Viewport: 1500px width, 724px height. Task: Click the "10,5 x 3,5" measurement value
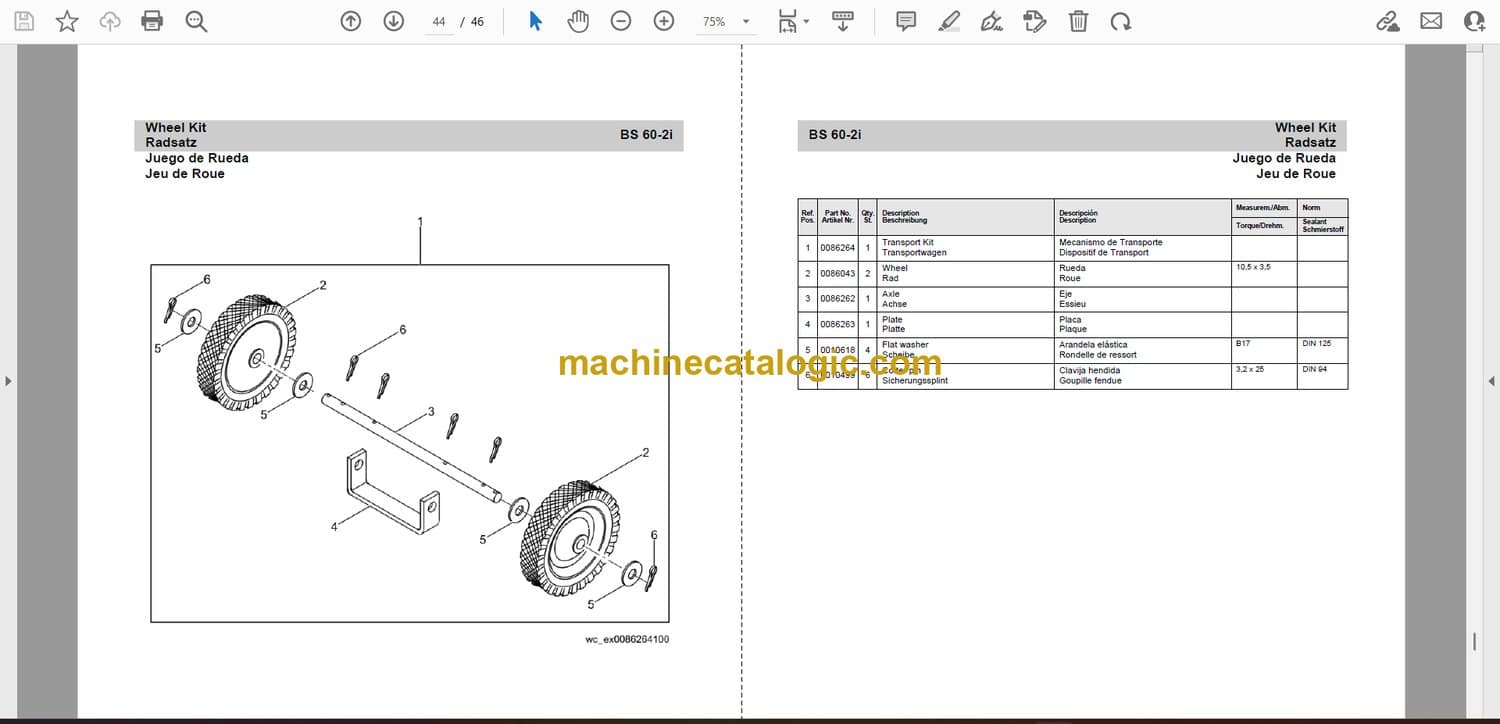click(1253, 267)
